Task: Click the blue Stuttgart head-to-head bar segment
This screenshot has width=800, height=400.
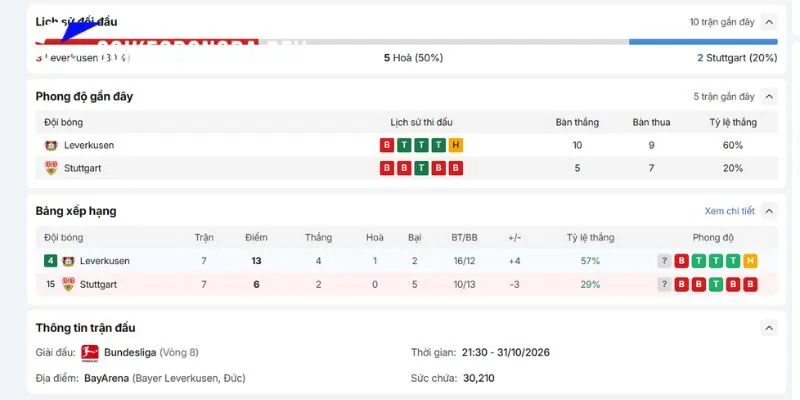Action: pyautogui.click(x=703, y=42)
